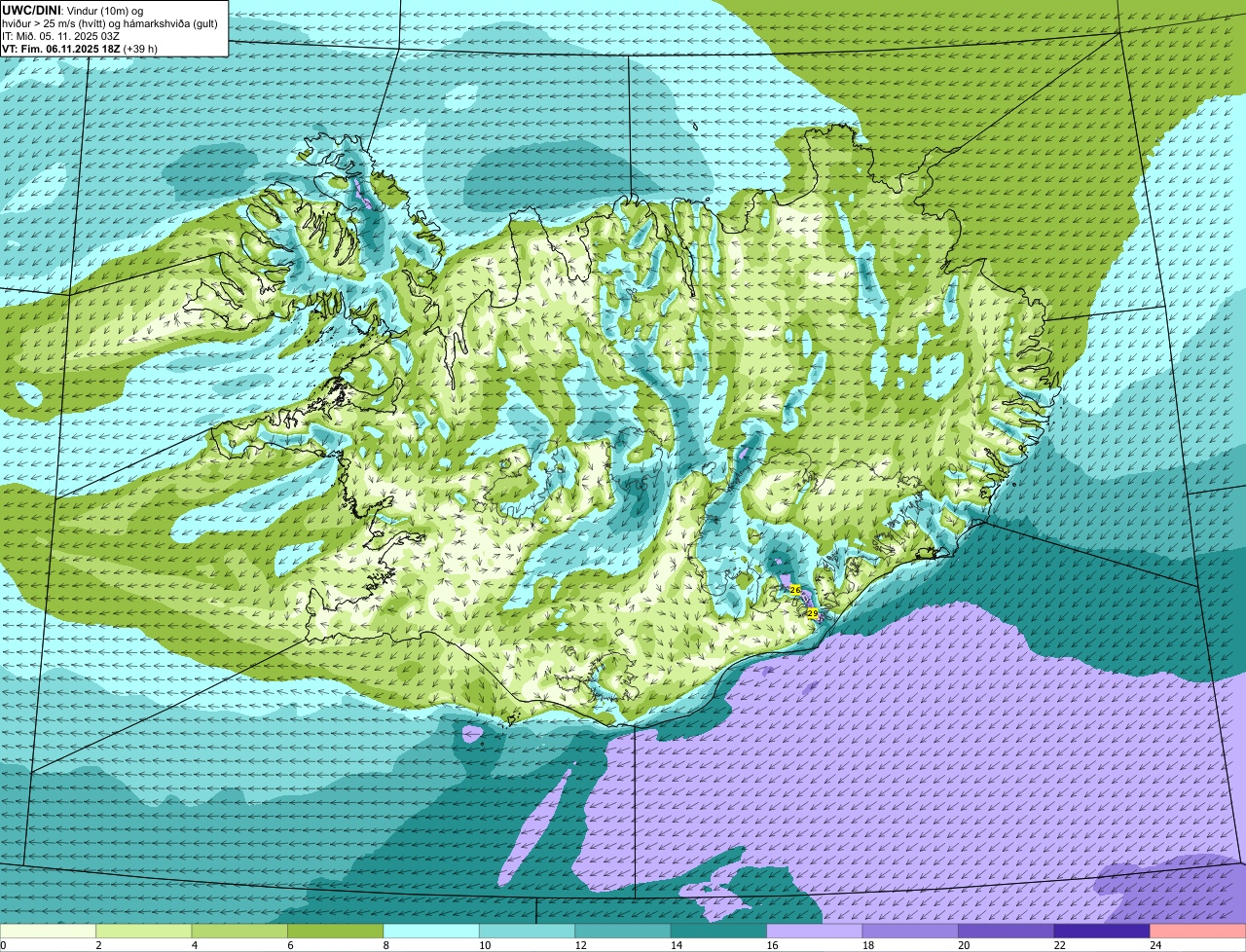Click the "VT: Fim. 06.11.2025 18Z" valid time
Screen dimensions: 1246x952
click(61, 48)
